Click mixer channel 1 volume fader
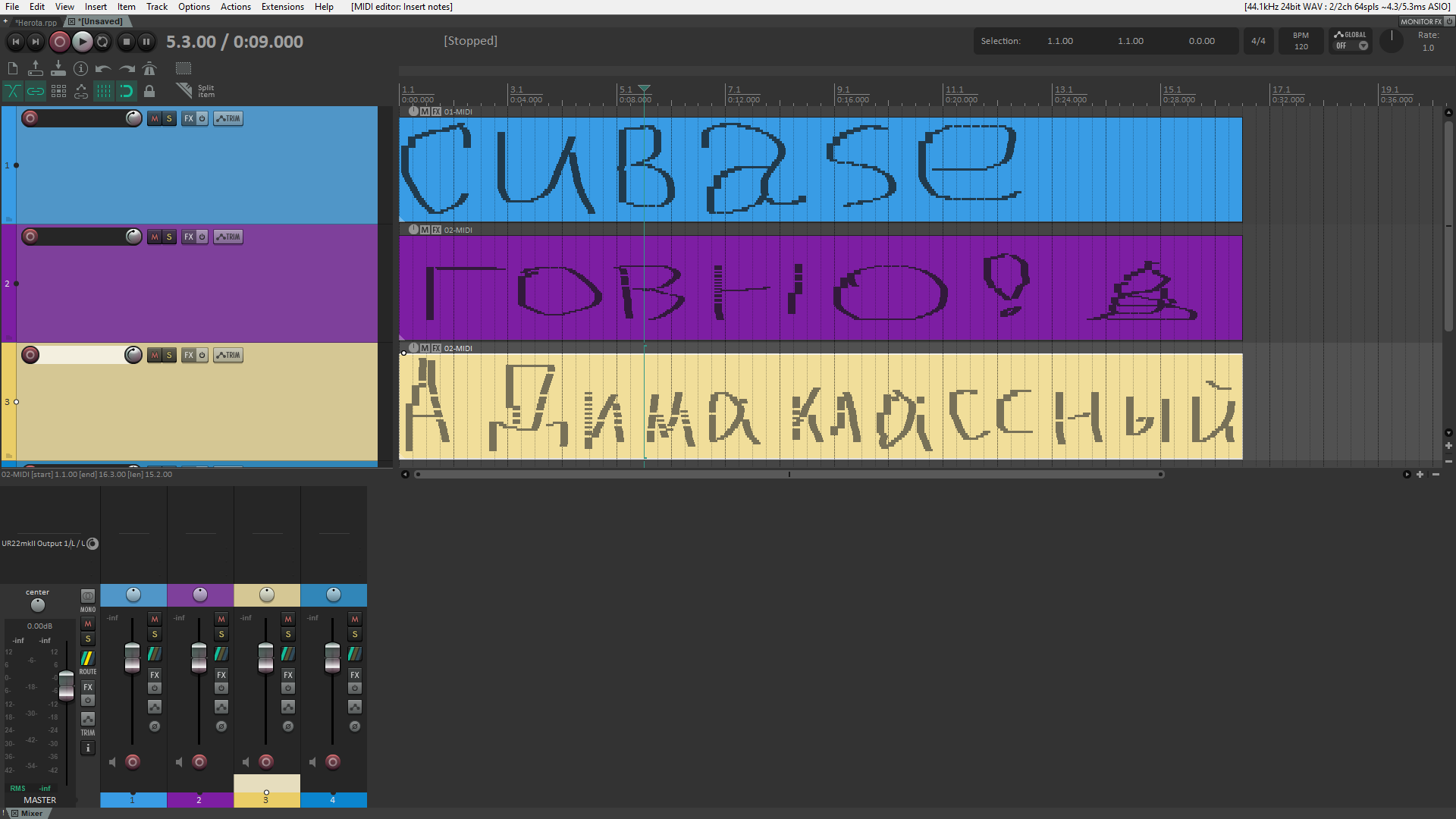 132,657
